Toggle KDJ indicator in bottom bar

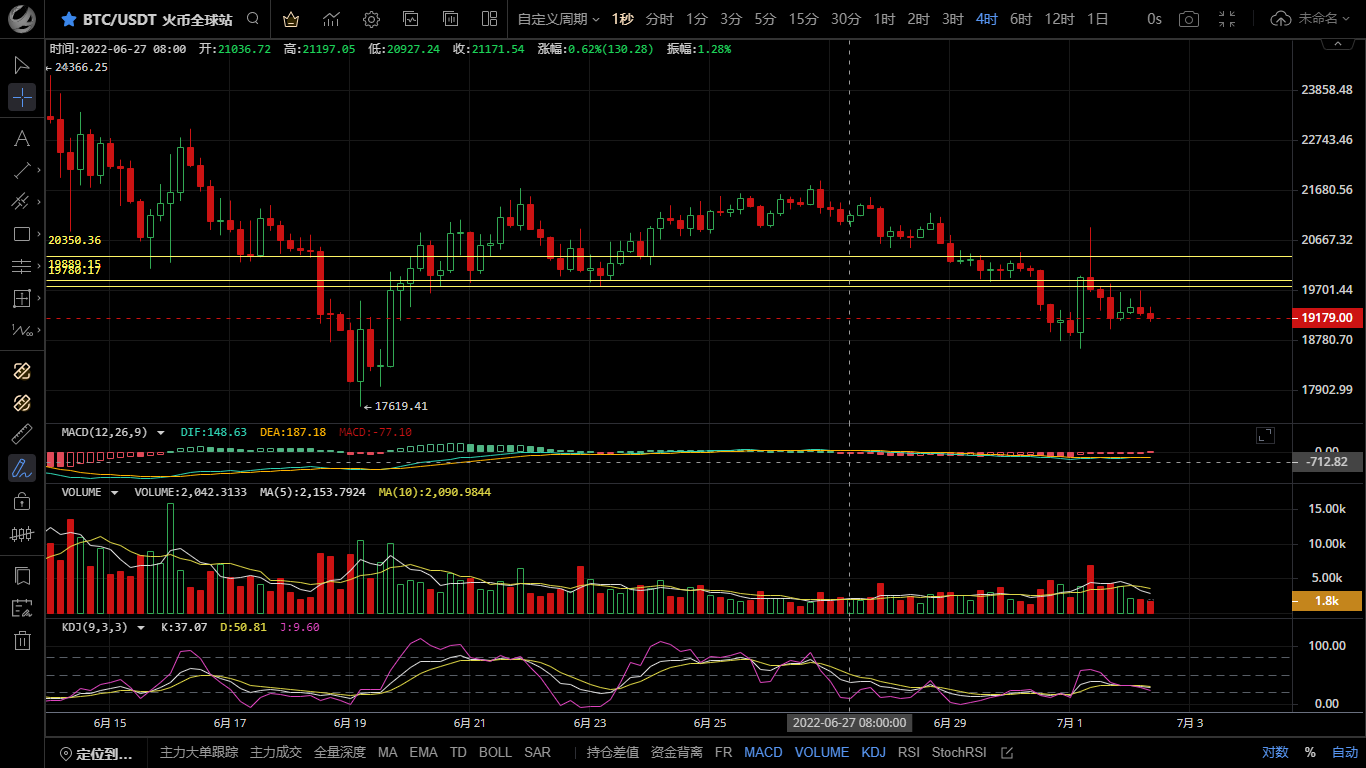point(873,752)
